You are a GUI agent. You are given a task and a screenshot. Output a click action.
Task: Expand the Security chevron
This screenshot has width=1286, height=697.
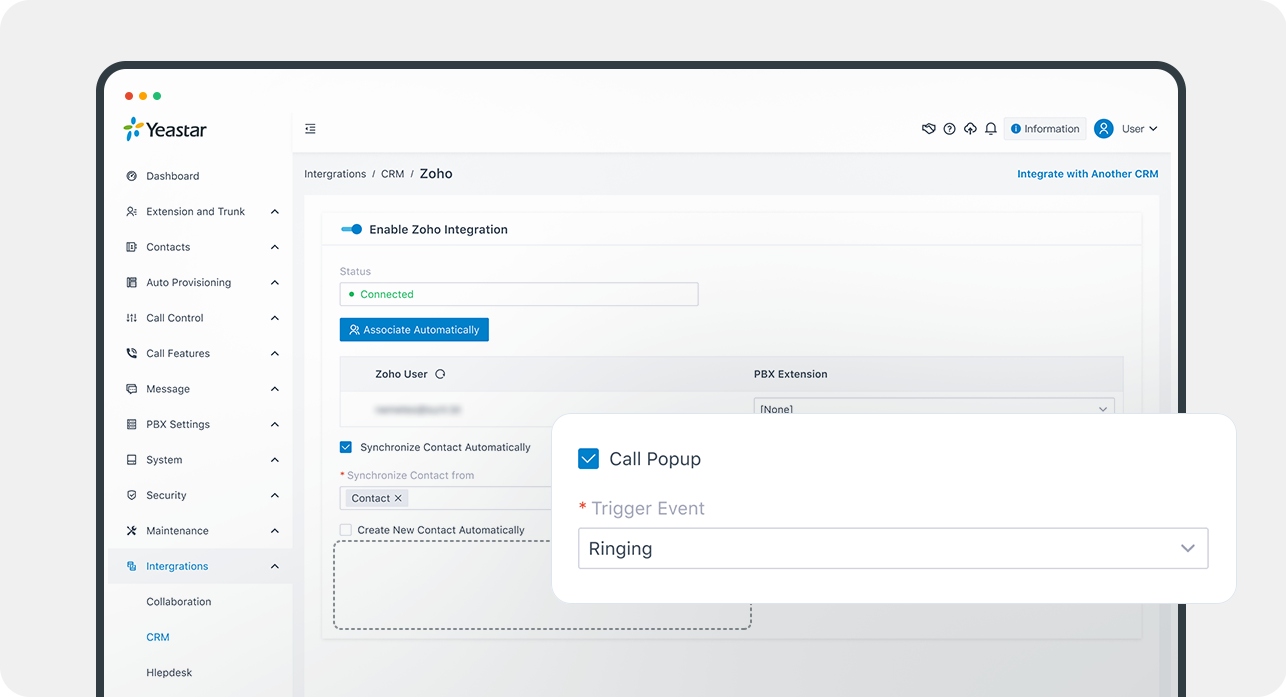tap(275, 496)
